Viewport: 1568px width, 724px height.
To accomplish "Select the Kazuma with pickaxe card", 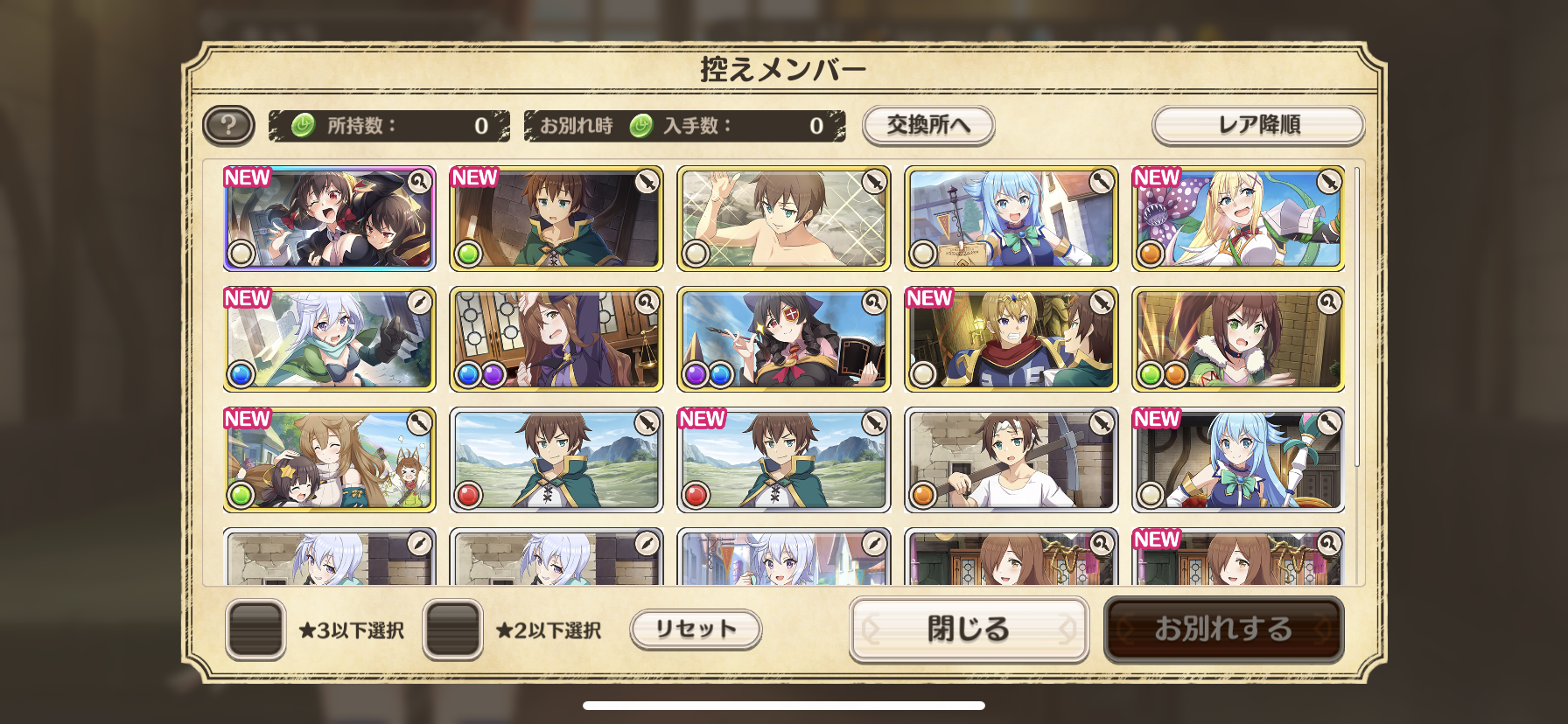I will click(1011, 460).
